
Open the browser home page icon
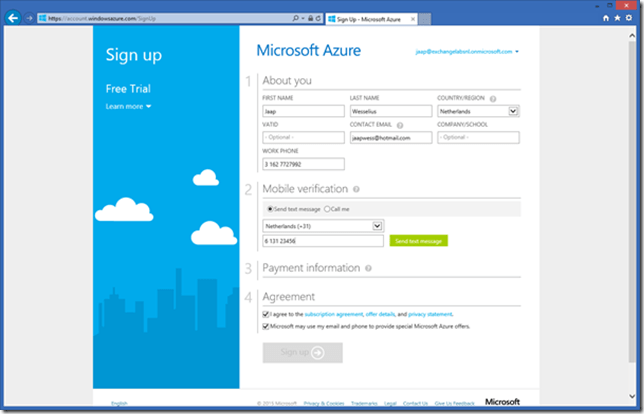(606, 18)
